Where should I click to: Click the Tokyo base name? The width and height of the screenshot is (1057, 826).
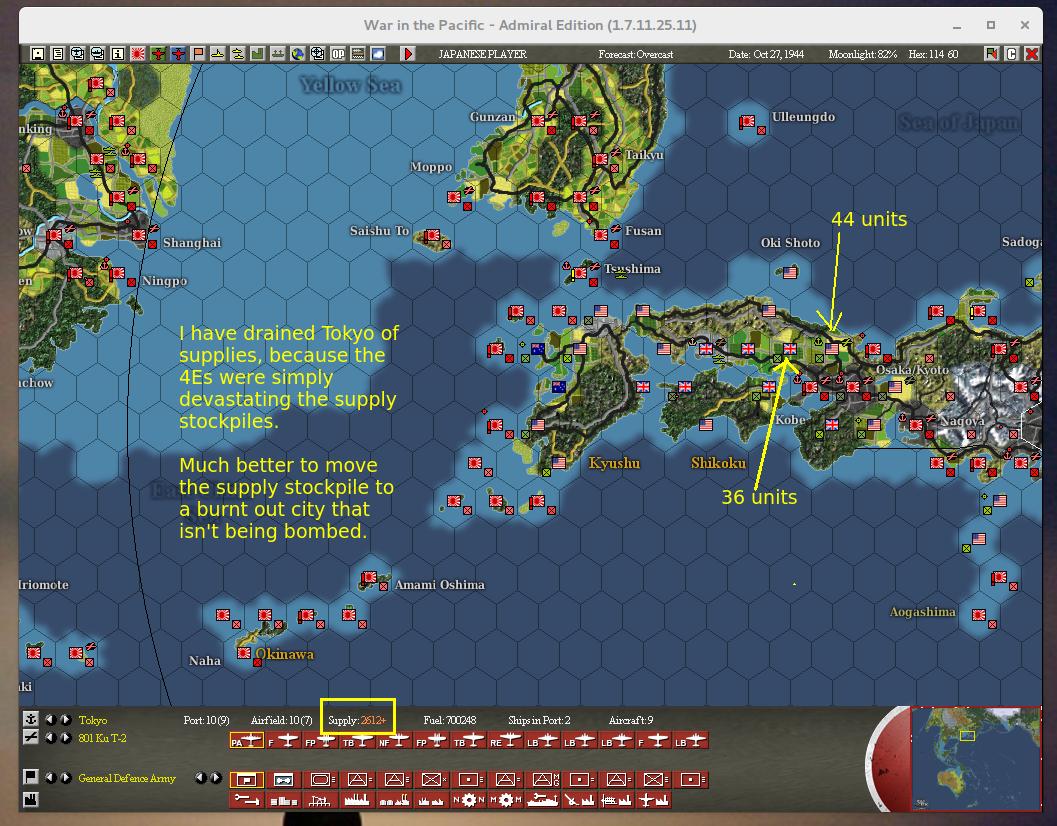tap(92, 720)
